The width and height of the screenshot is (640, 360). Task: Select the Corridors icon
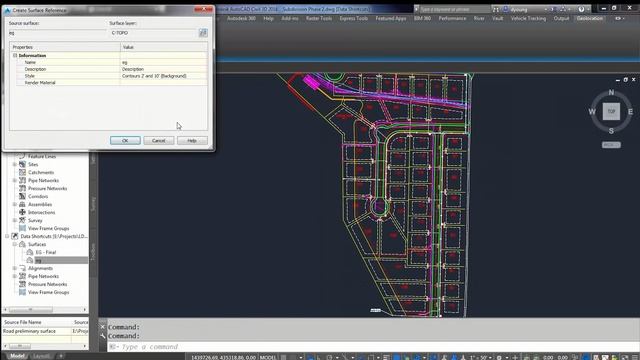click(22, 196)
